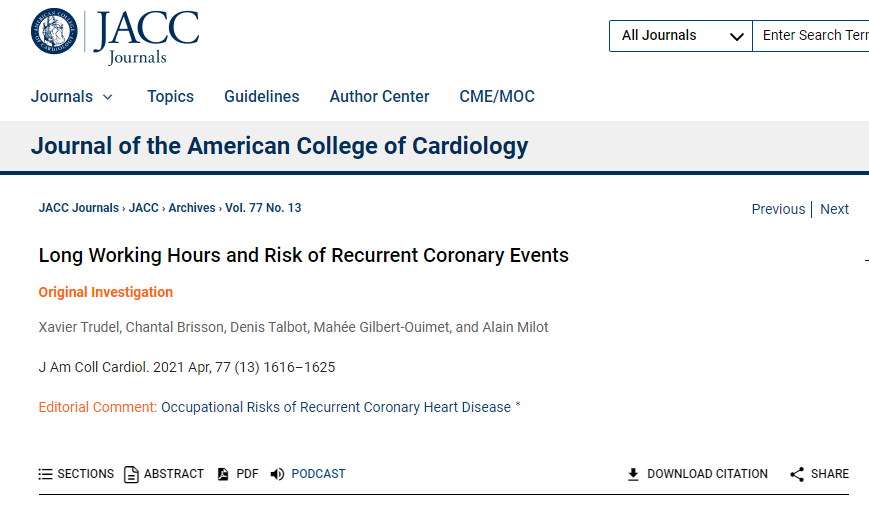869x508 pixels.
Task: Open the PDF file icon
Action: tap(223, 474)
